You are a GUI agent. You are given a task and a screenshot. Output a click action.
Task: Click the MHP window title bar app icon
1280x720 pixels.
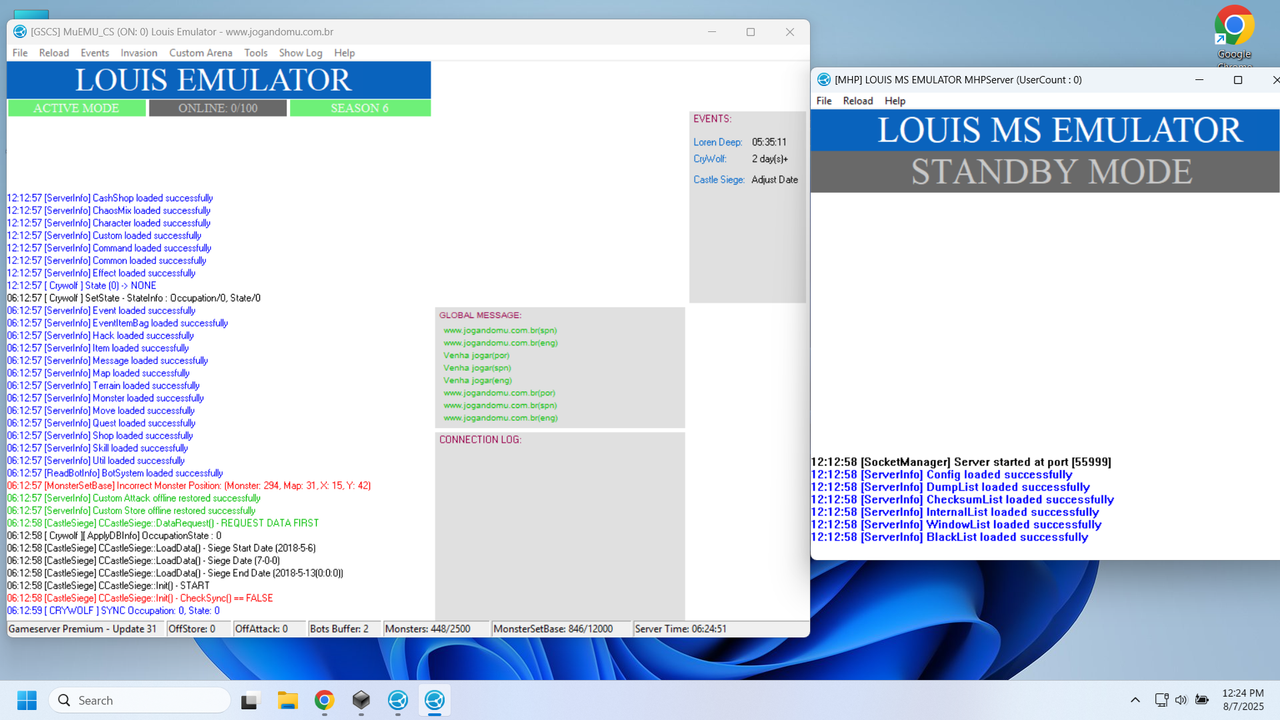tap(824, 80)
